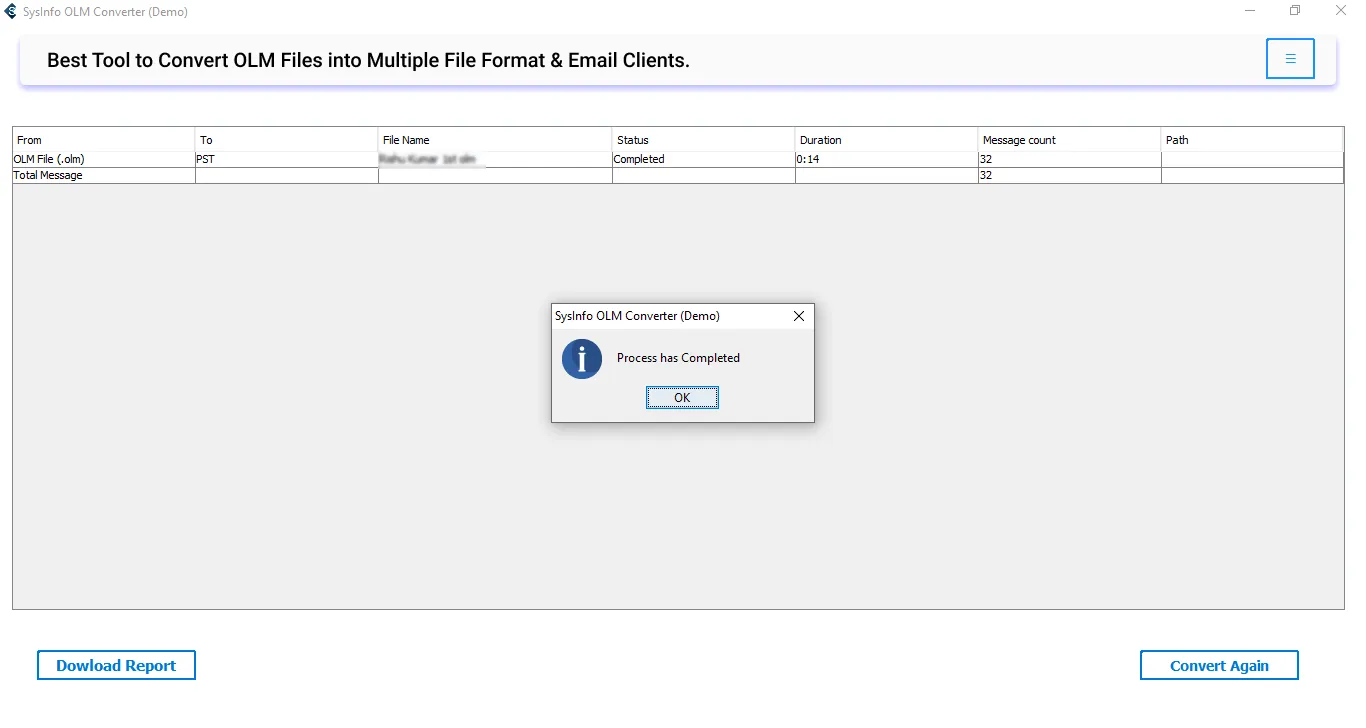Screen dimensions: 1366x728
Task: Select the To column header
Action: (x=286, y=140)
